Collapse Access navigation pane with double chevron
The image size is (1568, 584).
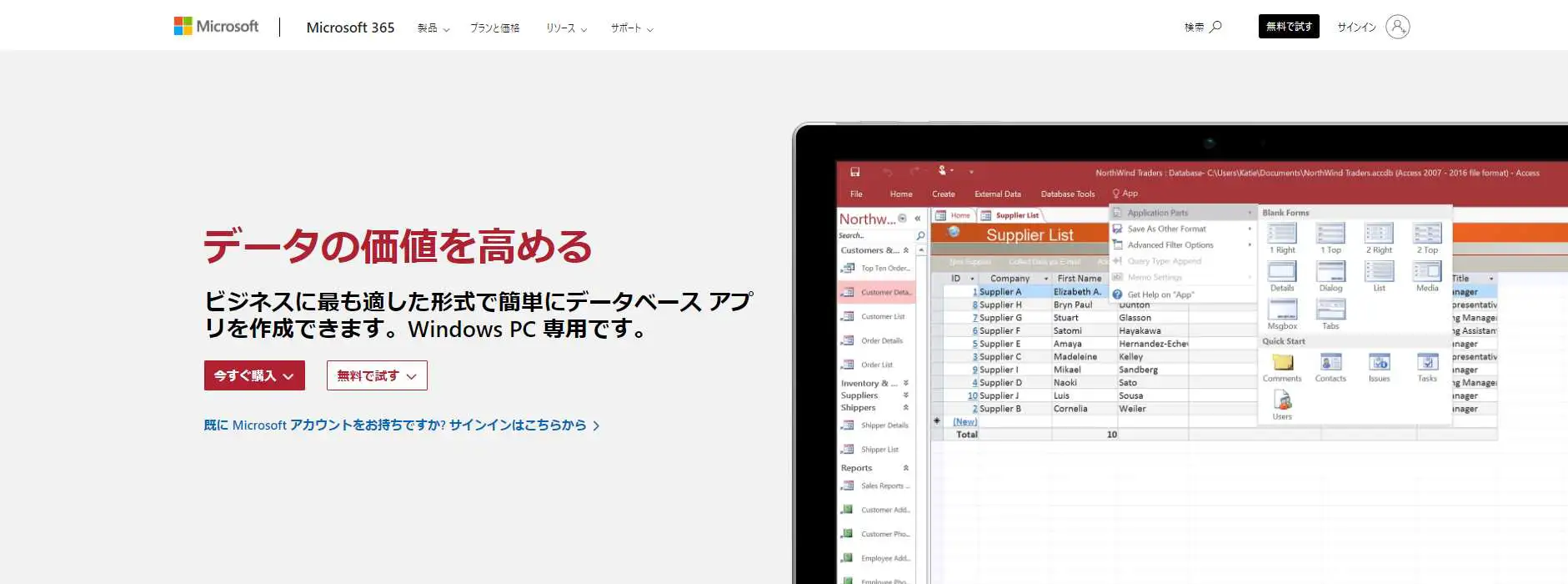tap(917, 219)
